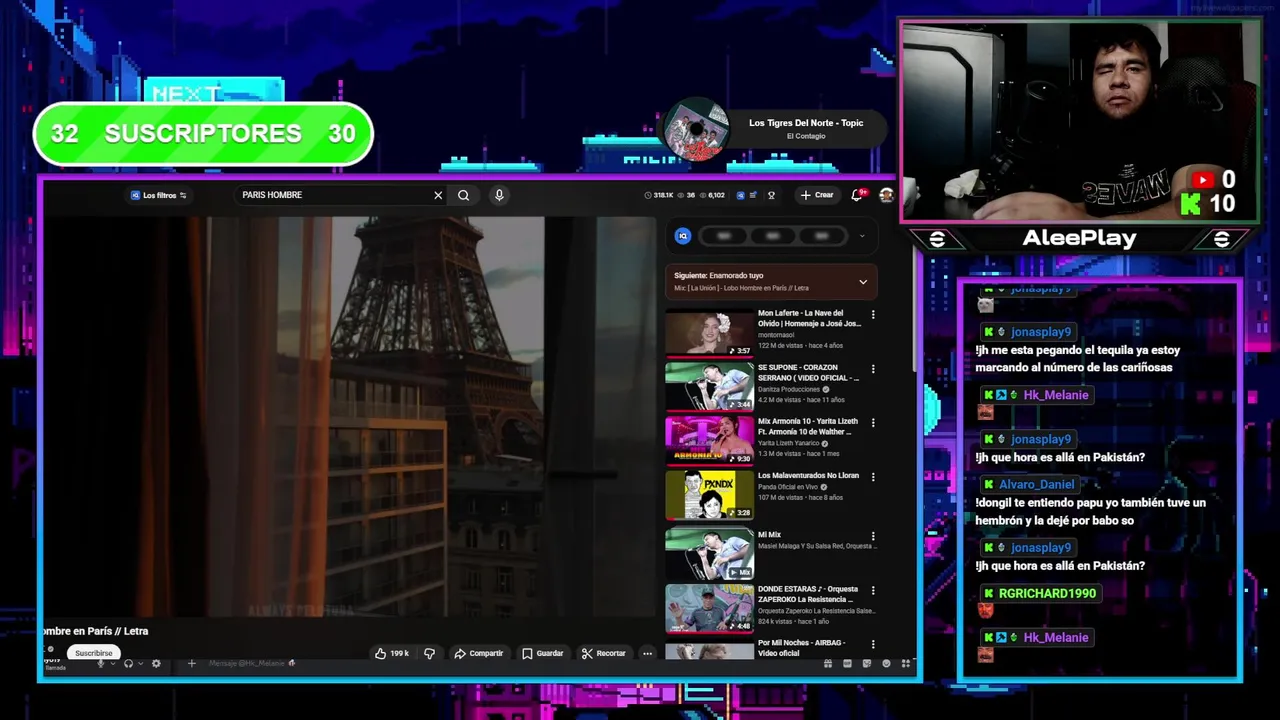Click plus attachment icon in message bar
The image size is (1280, 720).
[x=192, y=663]
